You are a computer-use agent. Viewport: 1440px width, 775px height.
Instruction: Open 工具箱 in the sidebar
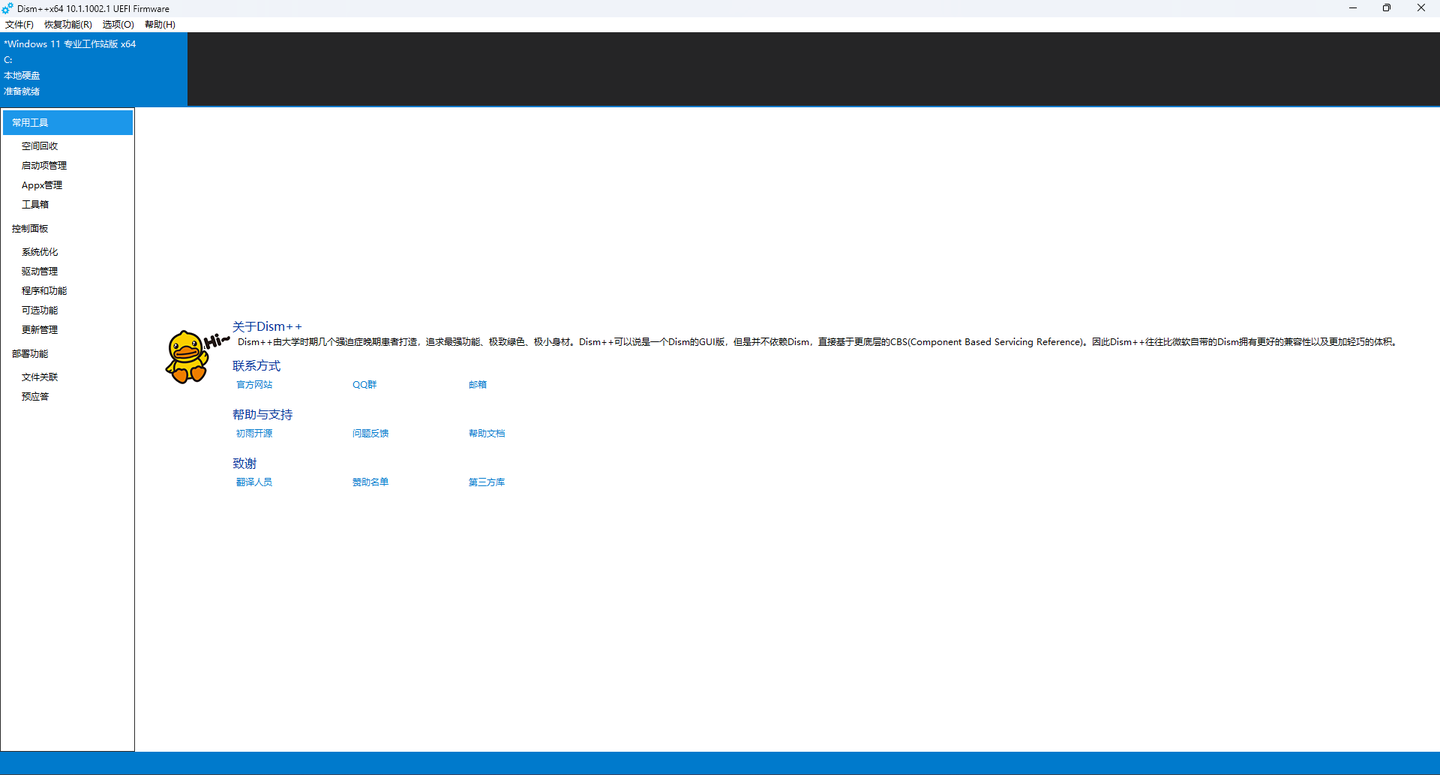[x=35, y=204]
